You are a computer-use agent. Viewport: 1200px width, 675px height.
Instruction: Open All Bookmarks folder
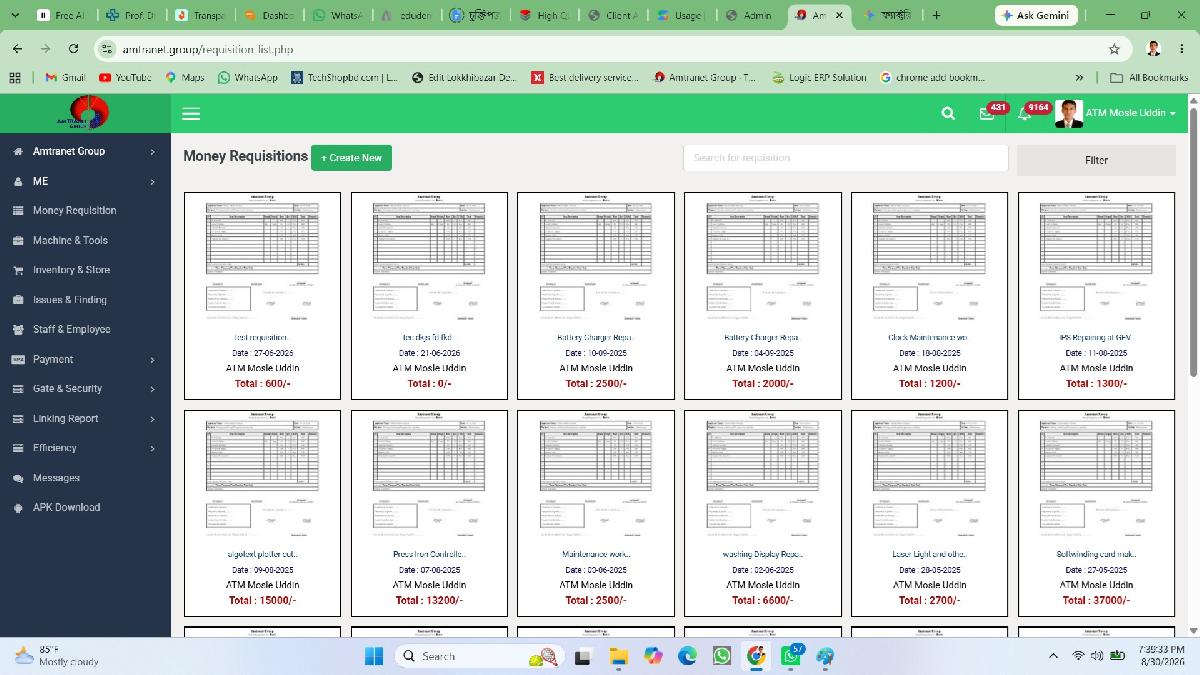pos(1149,77)
